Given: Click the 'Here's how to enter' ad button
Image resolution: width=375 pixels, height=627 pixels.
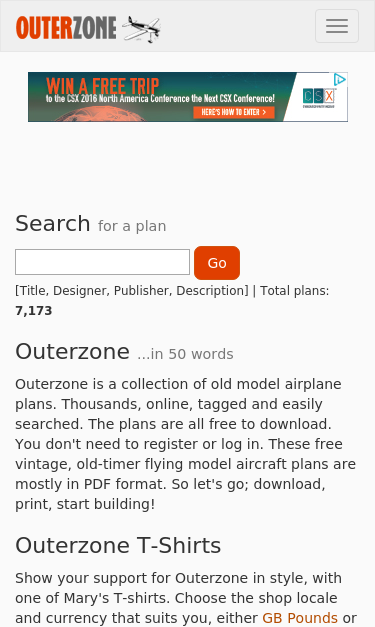Looking at the screenshot, I should pyautogui.click(x=234, y=112).
